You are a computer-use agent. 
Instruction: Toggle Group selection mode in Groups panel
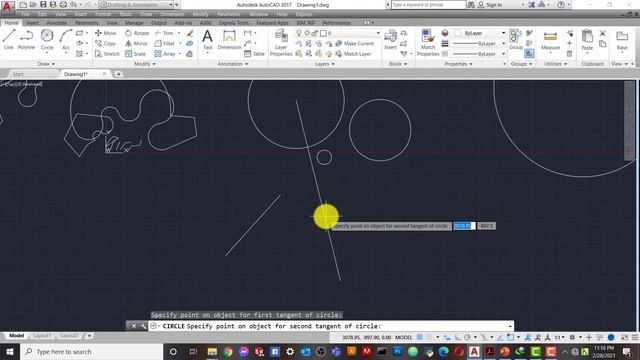[529, 53]
